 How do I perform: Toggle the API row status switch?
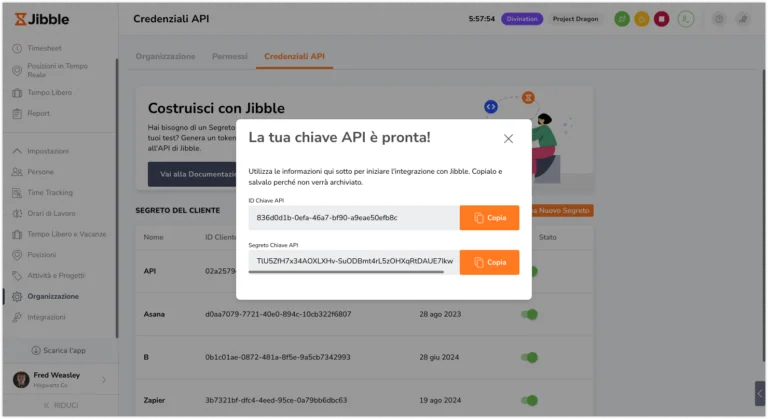[x=533, y=271]
